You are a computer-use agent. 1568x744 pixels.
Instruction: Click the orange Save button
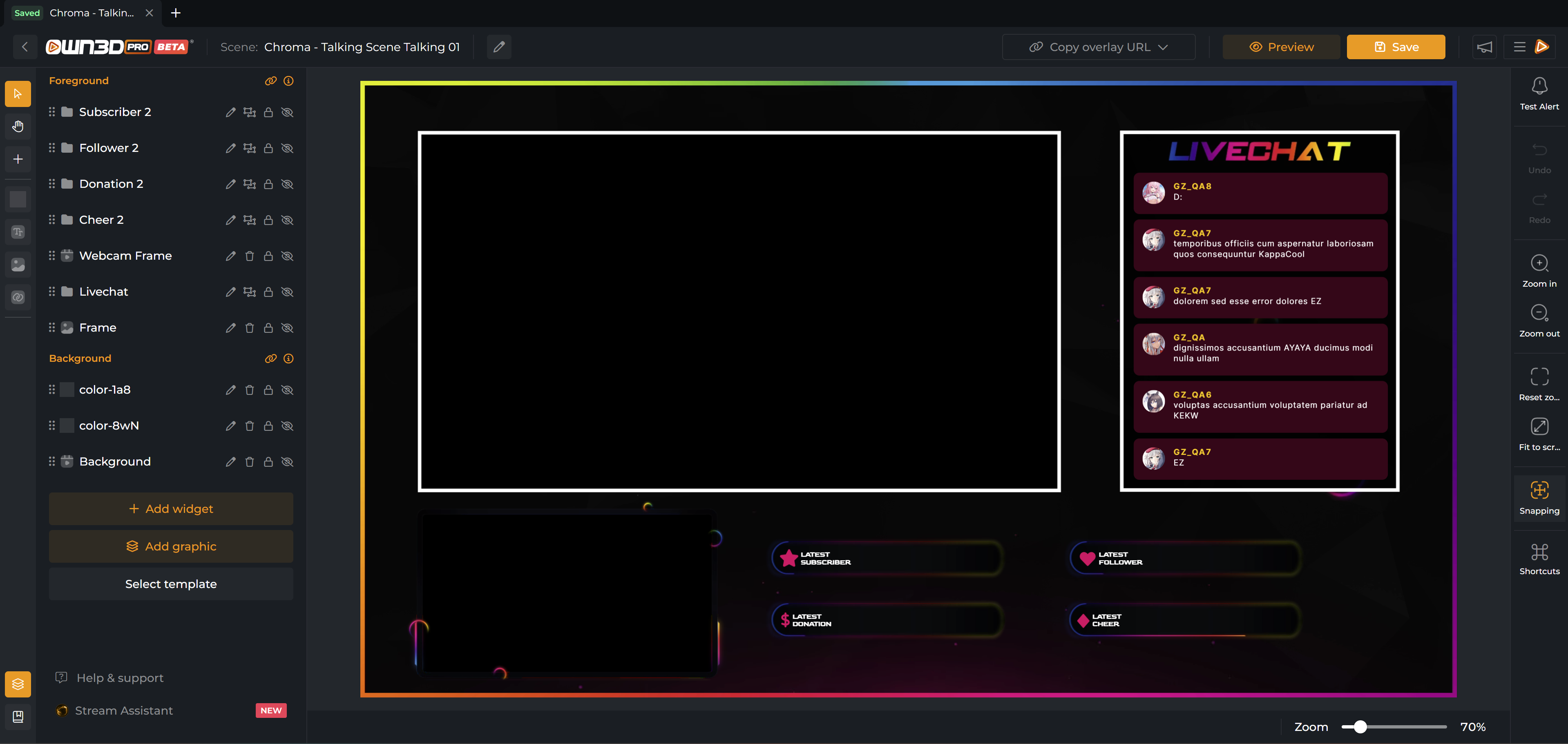tap(1395, 47)
